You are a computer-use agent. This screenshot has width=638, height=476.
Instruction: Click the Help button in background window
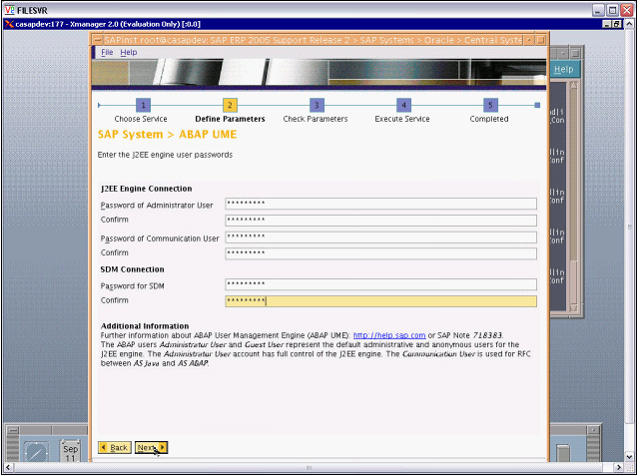[x=563, y=70]
